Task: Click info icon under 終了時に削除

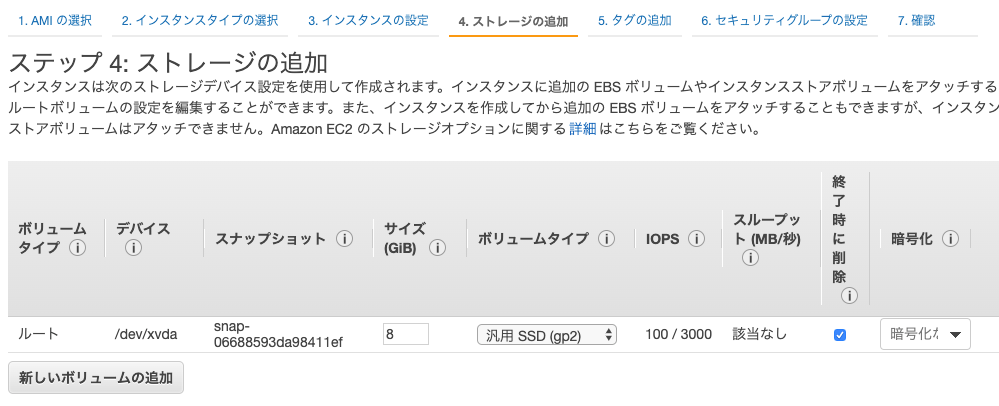Action: coord(849,296)
